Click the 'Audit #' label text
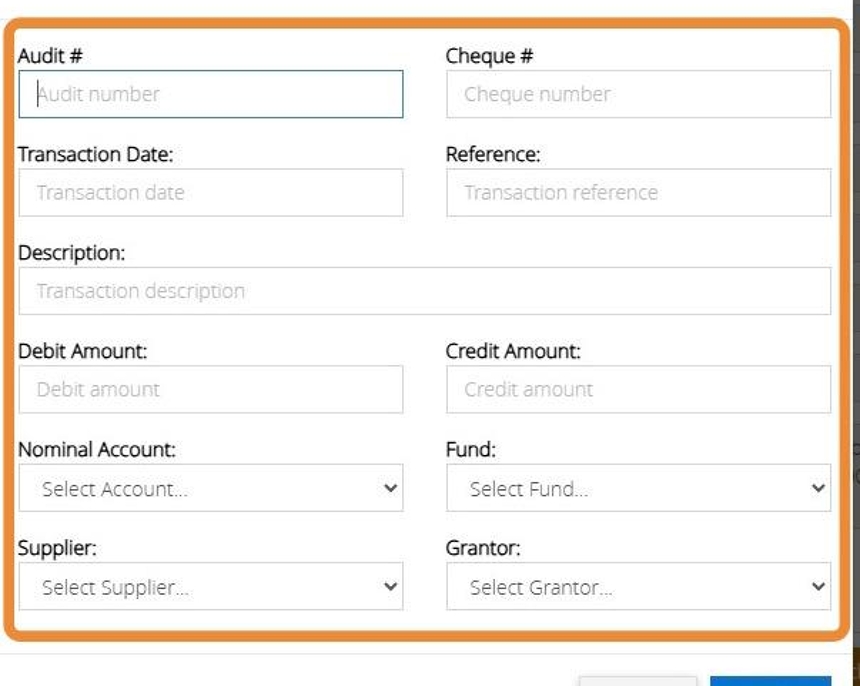The image size is (860, 686). 50,56
